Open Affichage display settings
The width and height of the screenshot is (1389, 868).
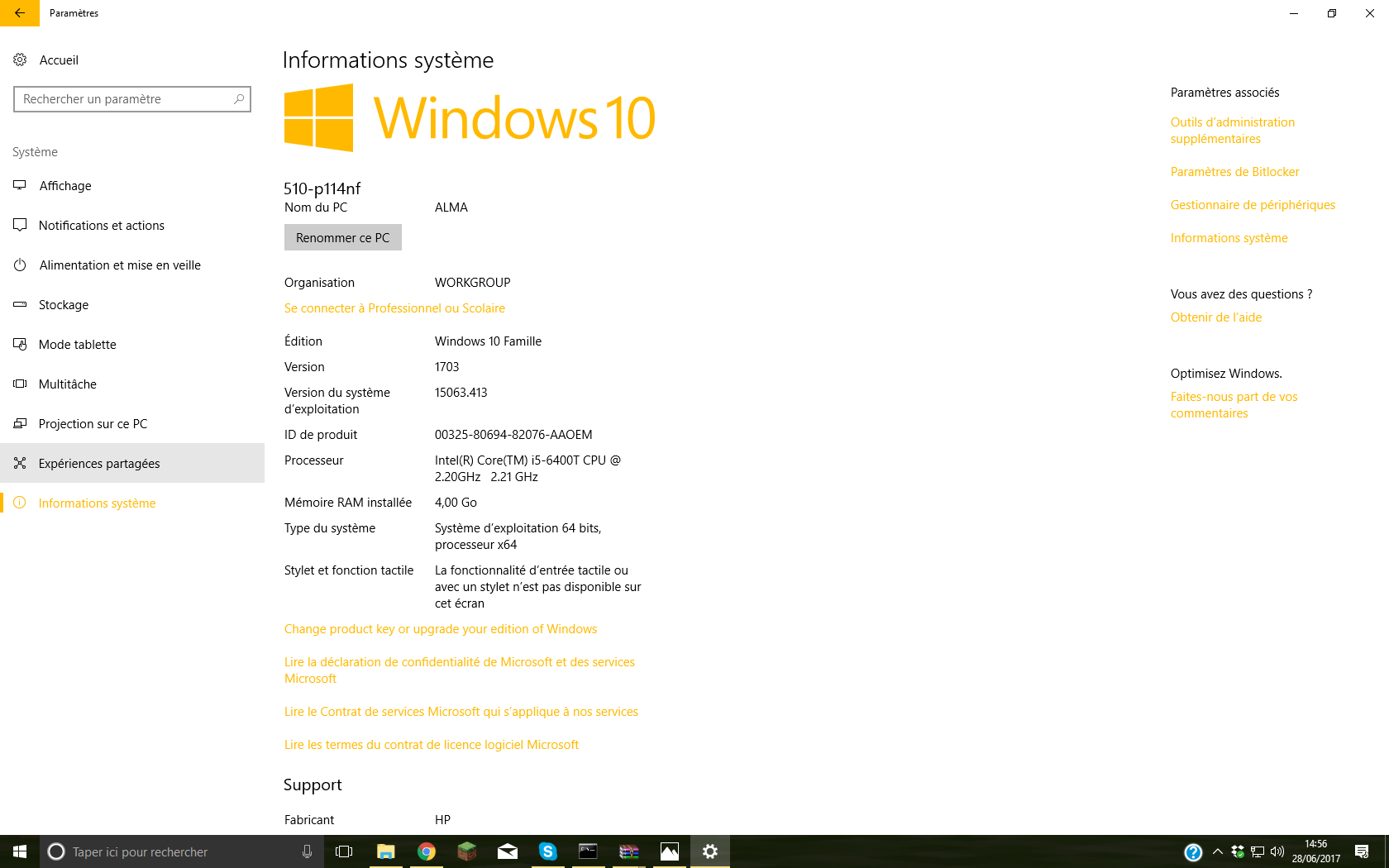[x=132, y=186]
